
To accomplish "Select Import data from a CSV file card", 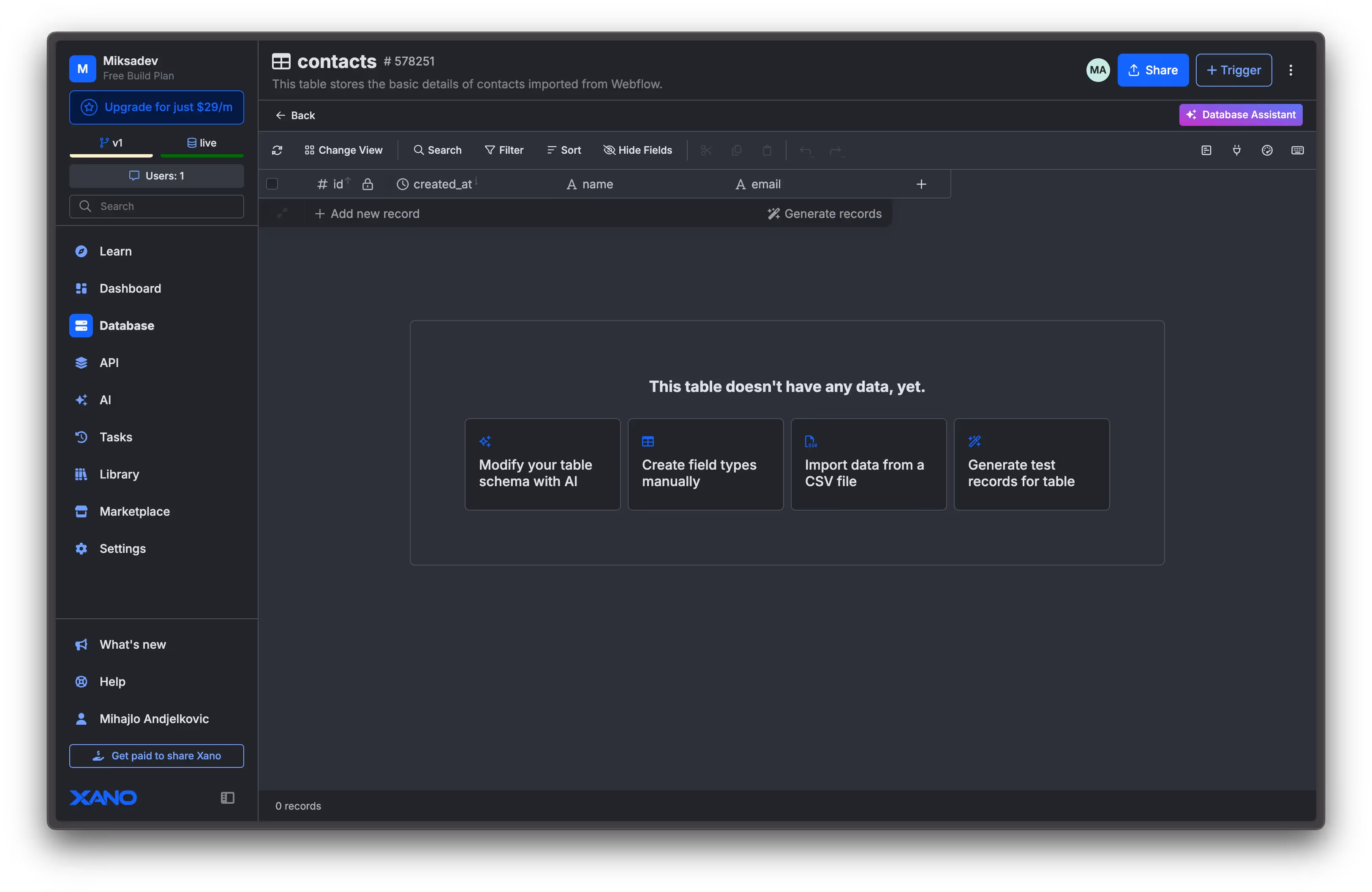I will click(868, 464).
